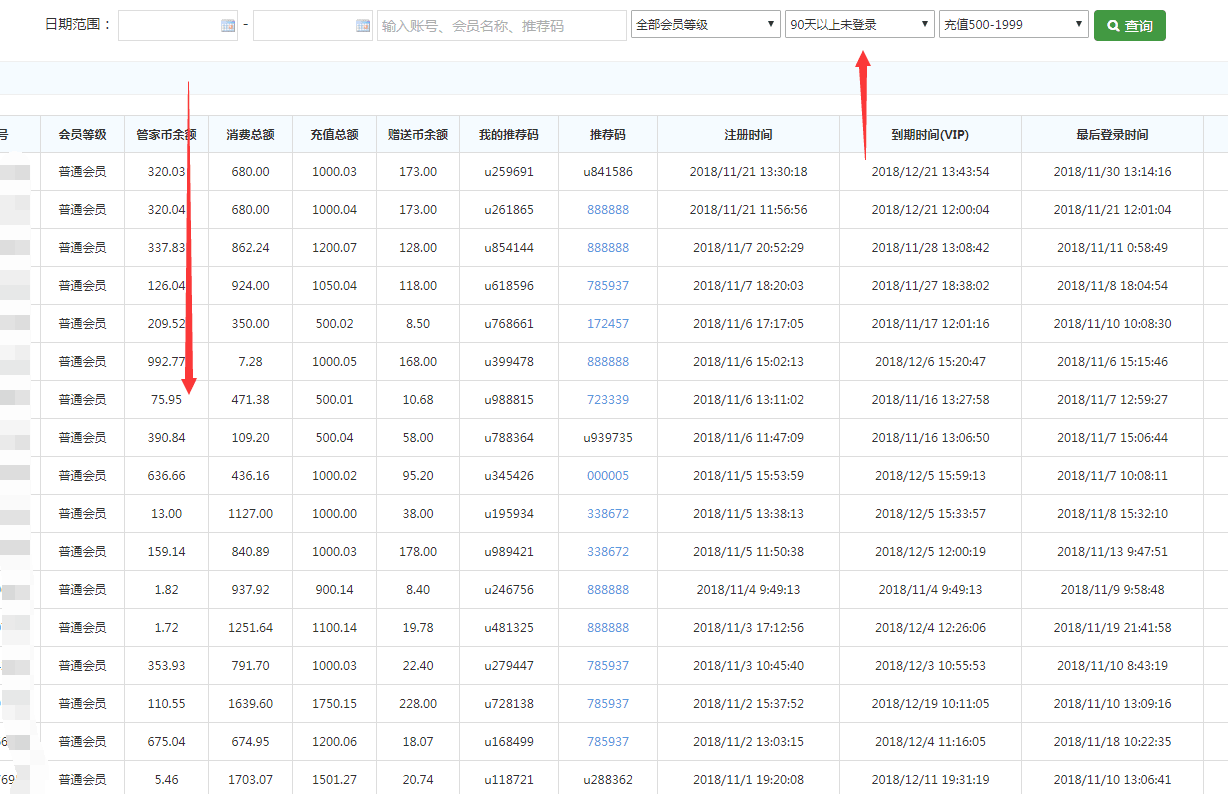Viewport: 1228px width, 794px height.
Task: Select registration time 2018/11/21 13:30:18
Action: (748, 172)
